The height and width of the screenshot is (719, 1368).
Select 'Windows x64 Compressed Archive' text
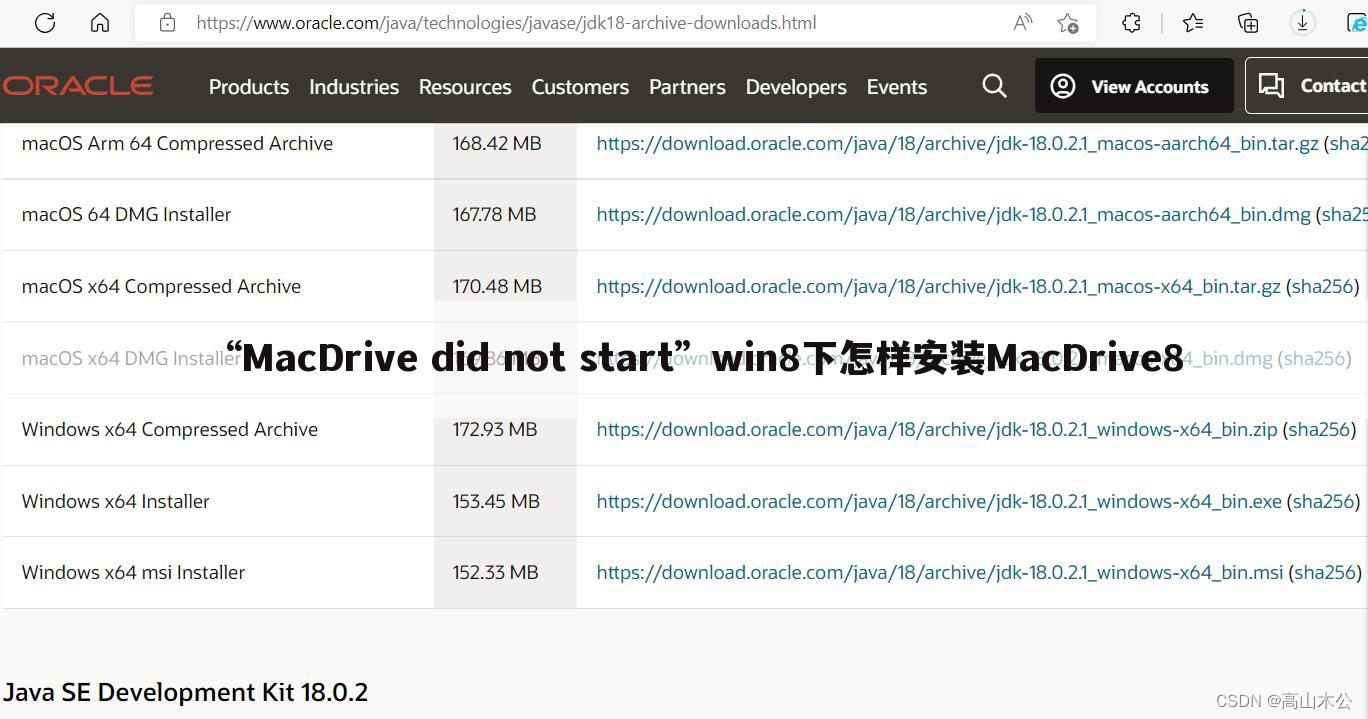pyautogui.click(x=170, y=429)
